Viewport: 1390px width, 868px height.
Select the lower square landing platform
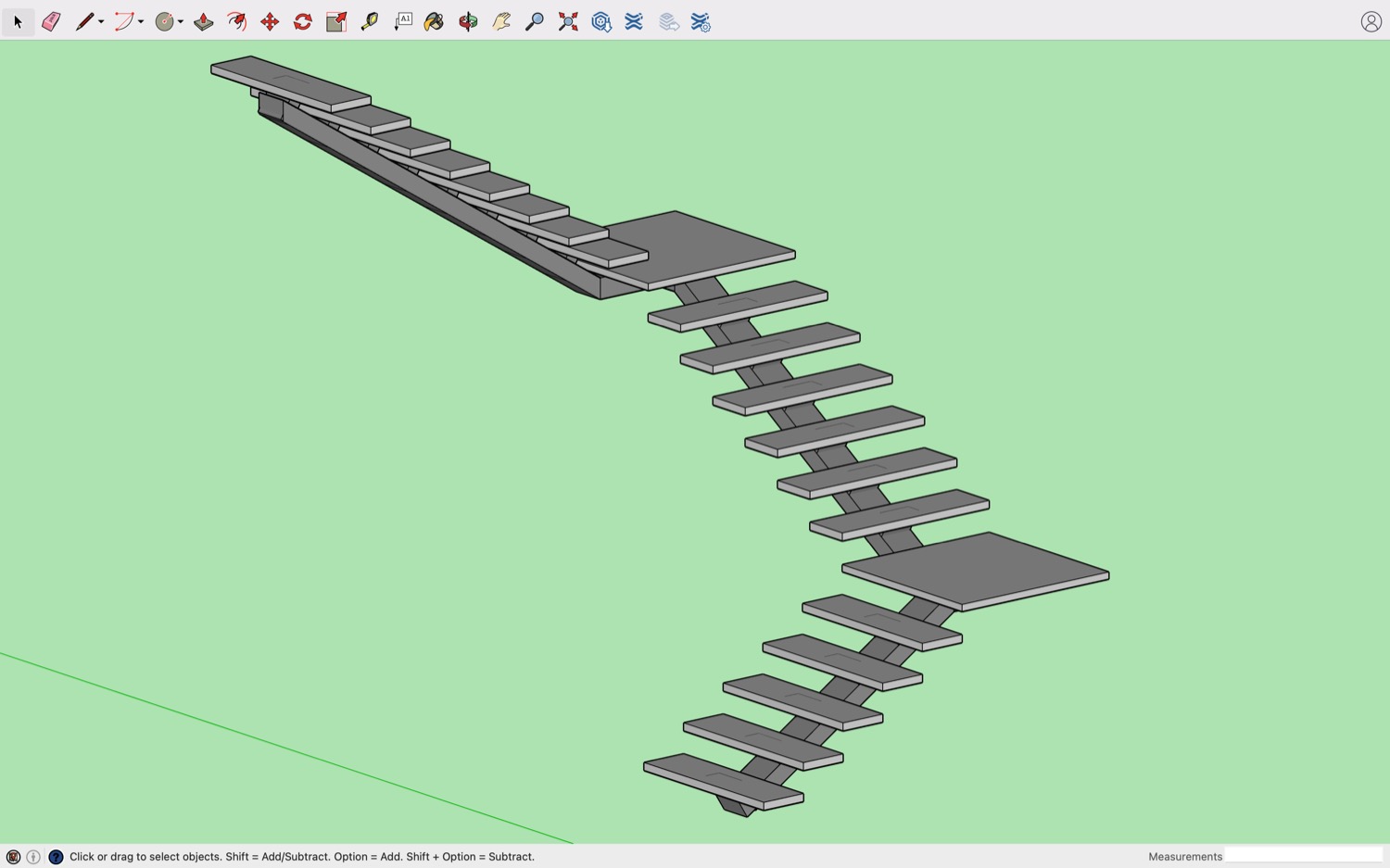[x=976, y=570]
